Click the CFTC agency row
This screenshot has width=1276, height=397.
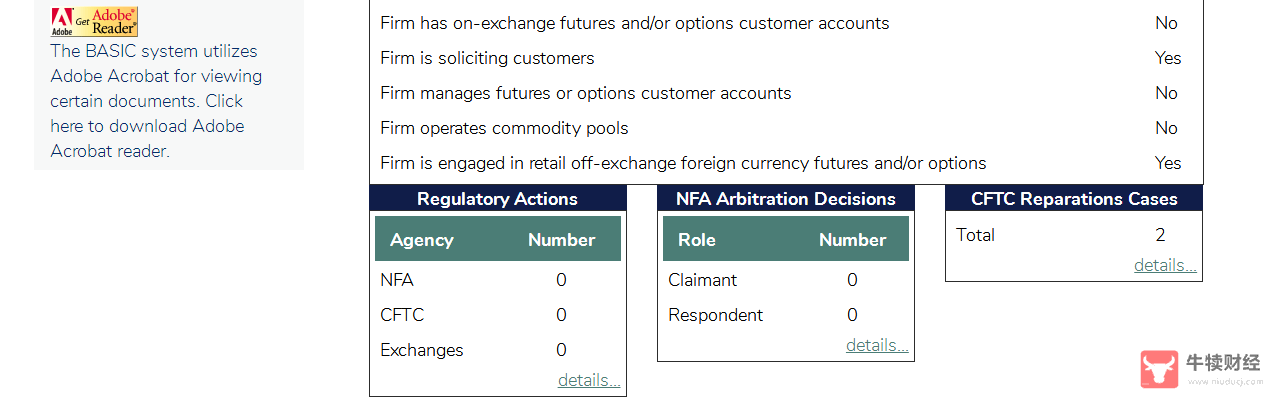[498, 315]
